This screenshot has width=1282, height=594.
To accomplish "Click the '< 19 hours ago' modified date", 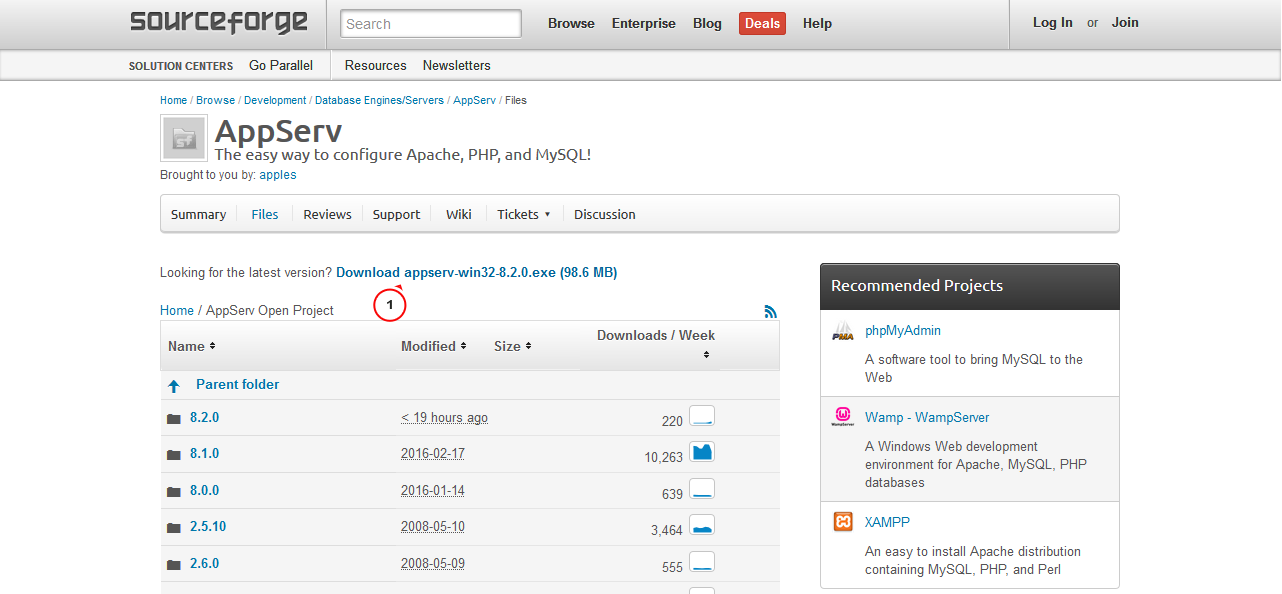I will [x=444, y=417].
